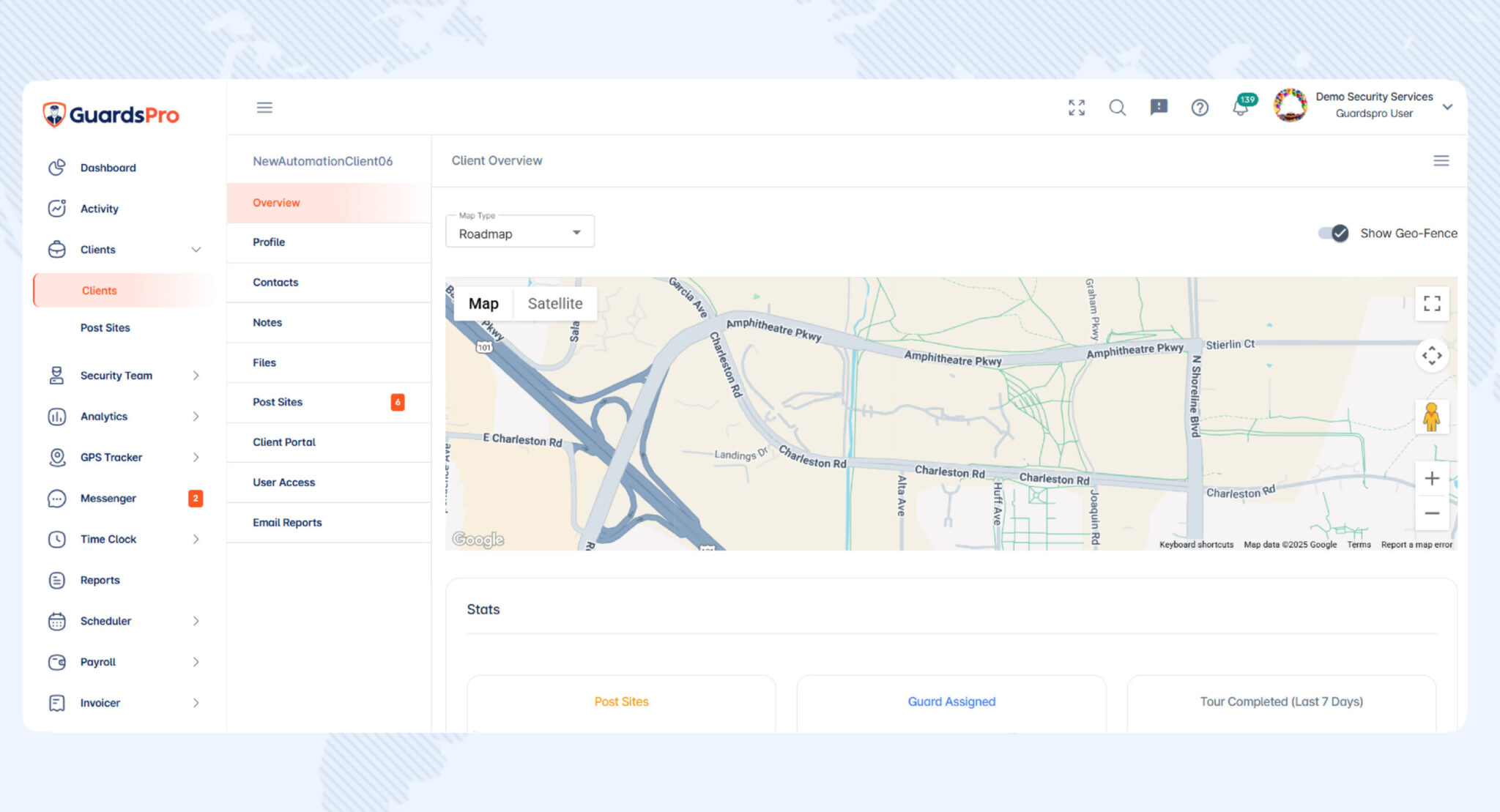
Task: Select the Map view button
Action: (x=483, y=304)
